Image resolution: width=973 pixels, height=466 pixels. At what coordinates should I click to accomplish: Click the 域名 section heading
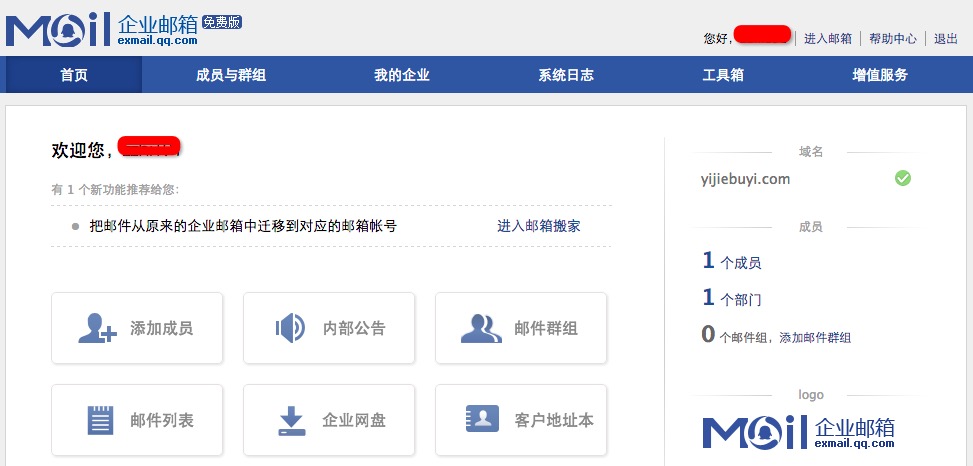[x=810, y=151]
